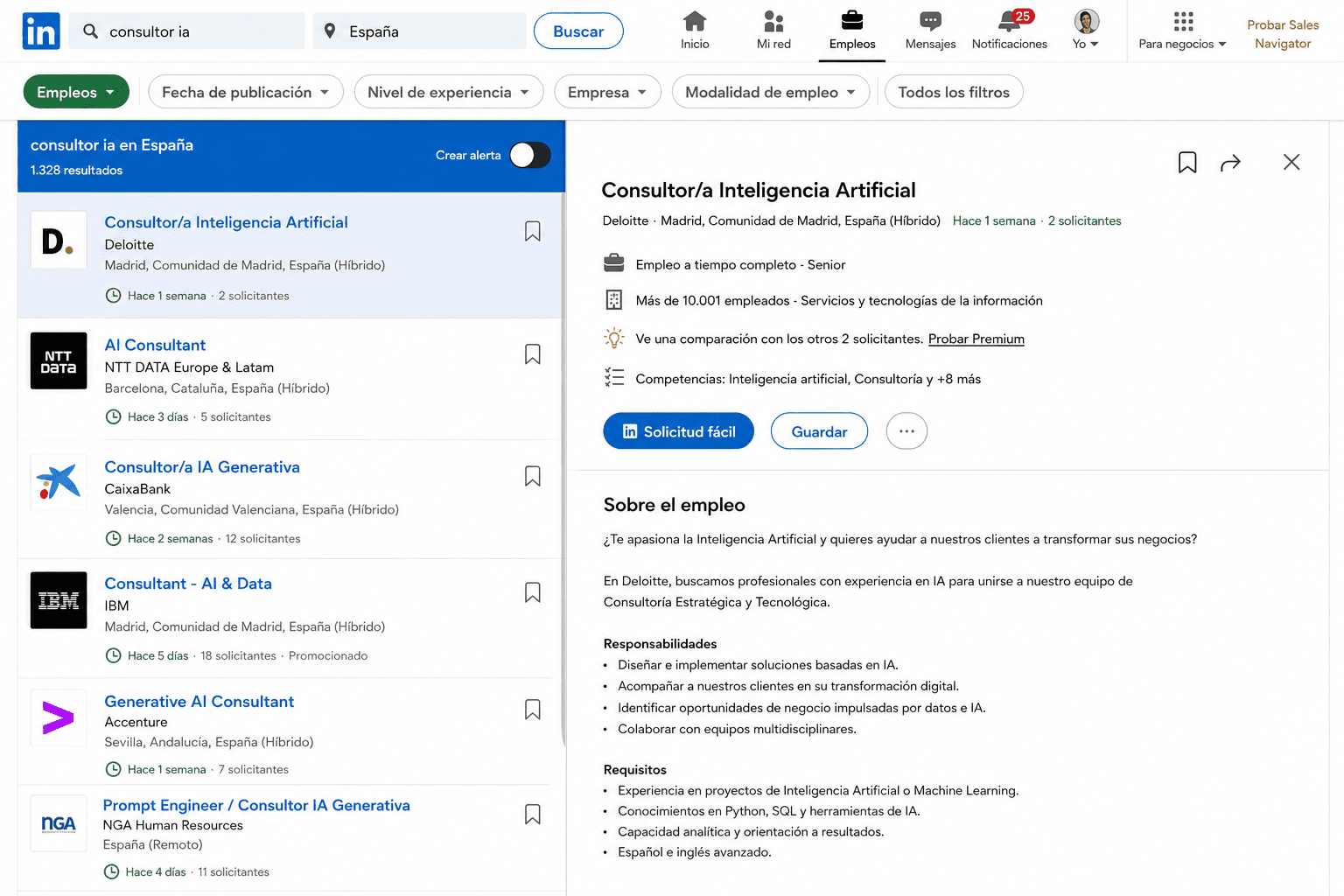Click '2 solicitantes' in detail header
The width and height of the screenshot is (1344, 896).
[x=1084, y=221]
